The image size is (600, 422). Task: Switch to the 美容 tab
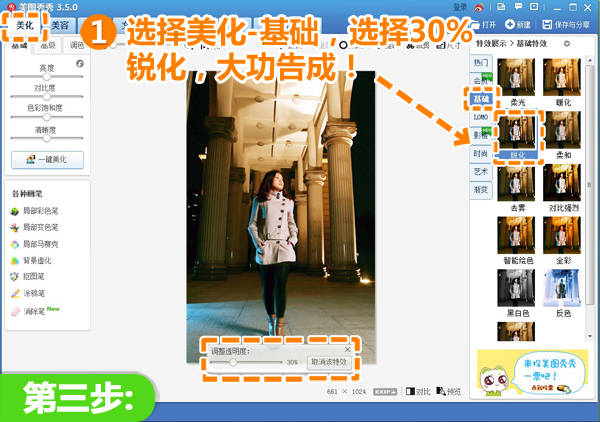(x=60, y=26)
